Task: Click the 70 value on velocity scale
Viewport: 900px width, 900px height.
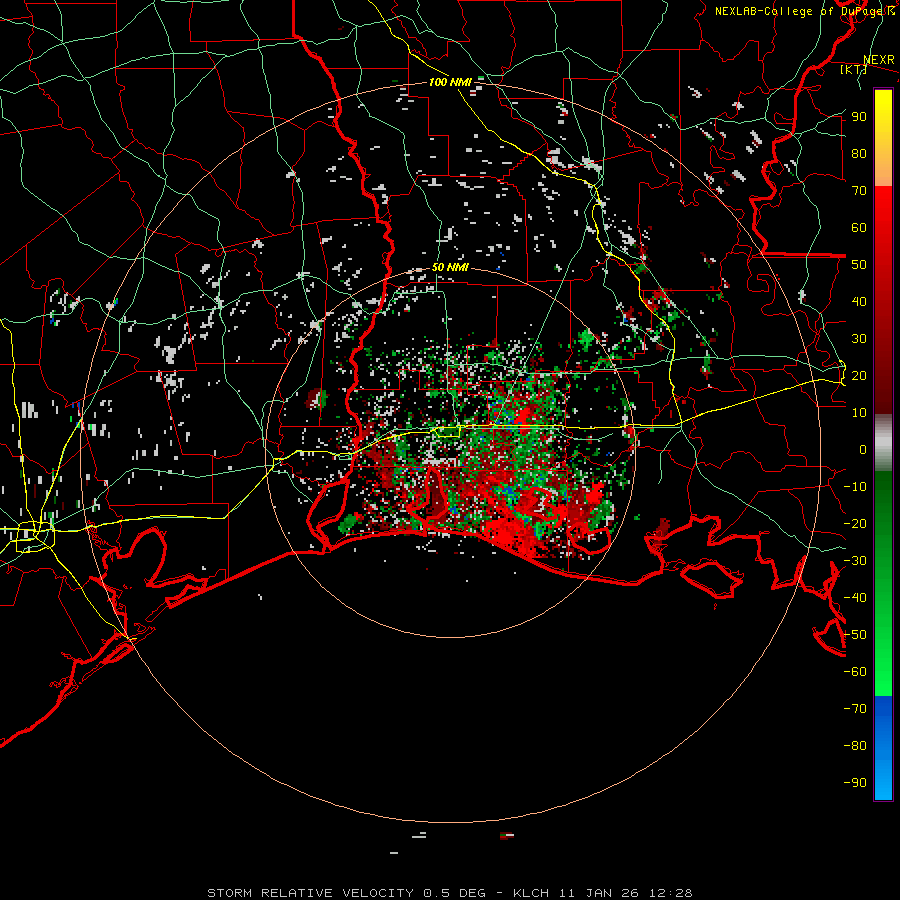Action: click(x=859, y=191)
